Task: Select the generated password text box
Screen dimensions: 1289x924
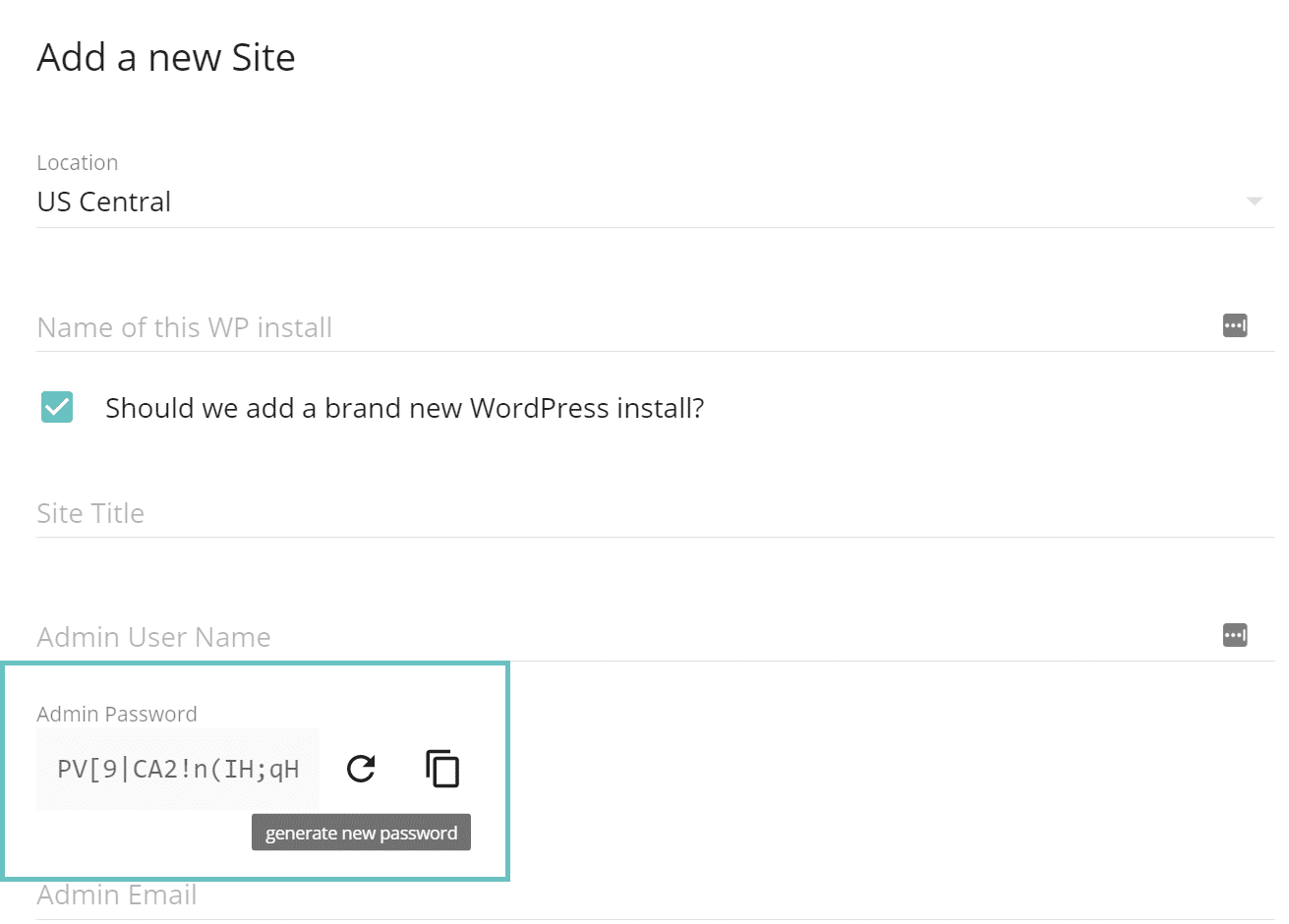Action: [x=177, y=769]
